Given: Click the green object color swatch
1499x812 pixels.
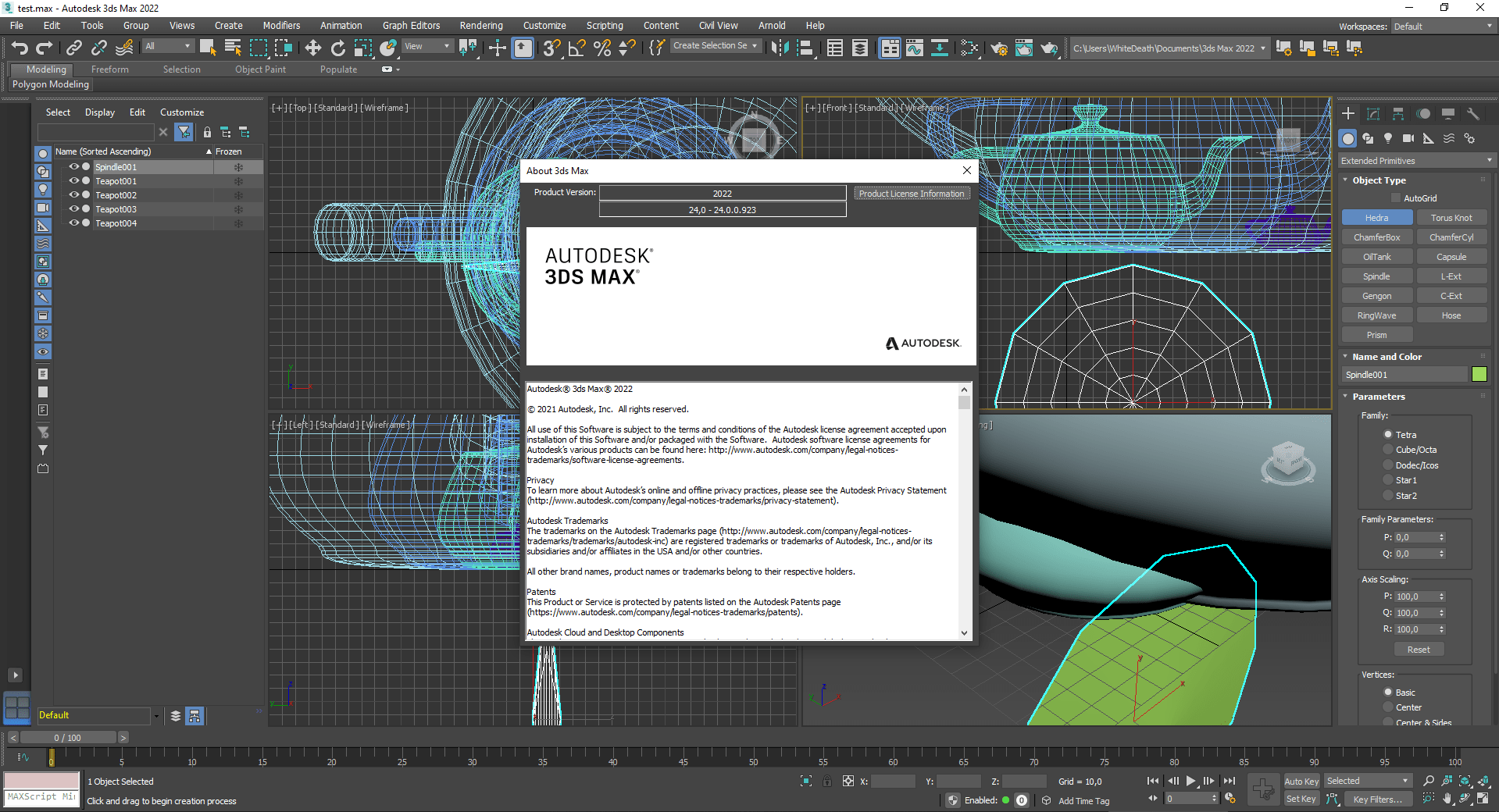Looking at the screenshot, I should click(1479, 375).
